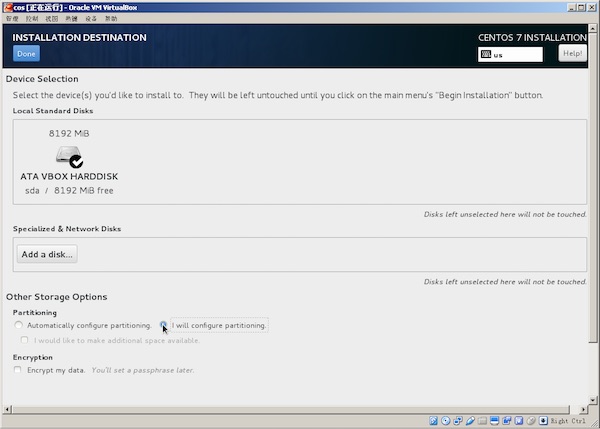Image resolution: width=600 pixels, height=429 pixels.
Task: Open the 设备 menu in the menu bar
Action: click(x=91, y=19)
